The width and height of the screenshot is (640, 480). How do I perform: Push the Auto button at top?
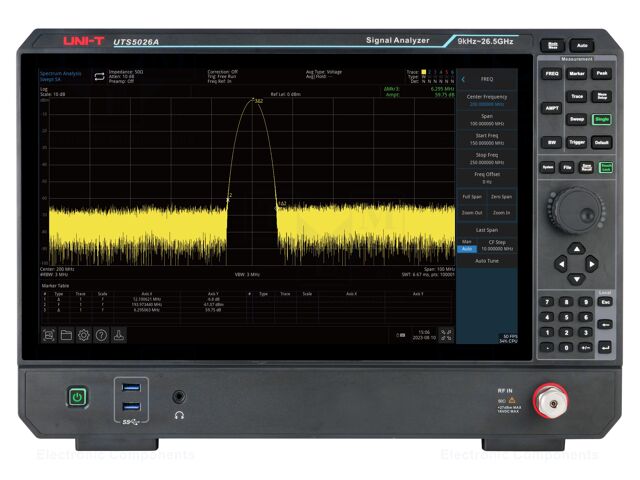click(x=582, y=45)
